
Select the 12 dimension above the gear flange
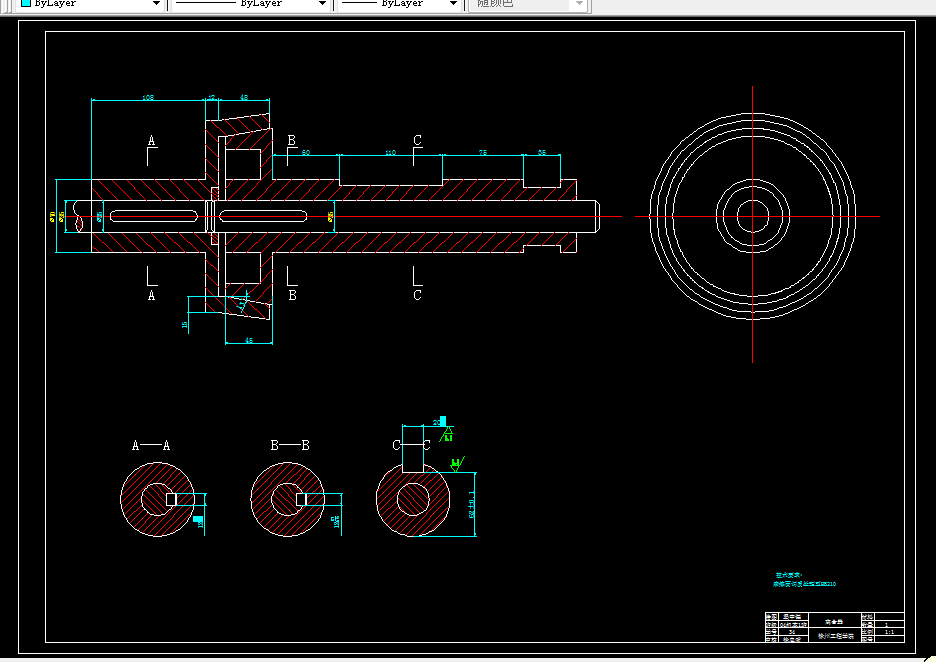point(211,97)
